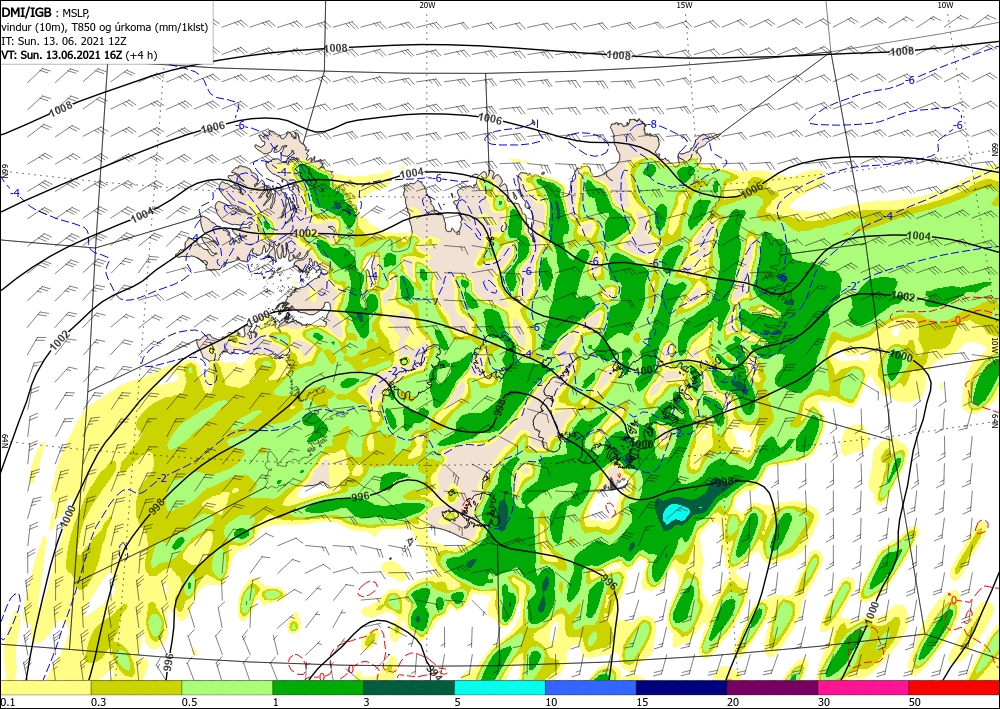Click the navy 15–20 legend swatch
The height and width of the screenshot is (709, 1000).
(x=682, y=687)
